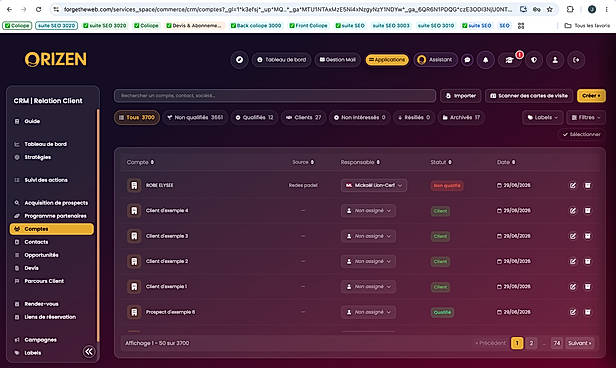Screen dimensions: 616x368
Task: Open Non assigné dropdown for Client d'exemple 1
Action: click(x=368, y=287)
